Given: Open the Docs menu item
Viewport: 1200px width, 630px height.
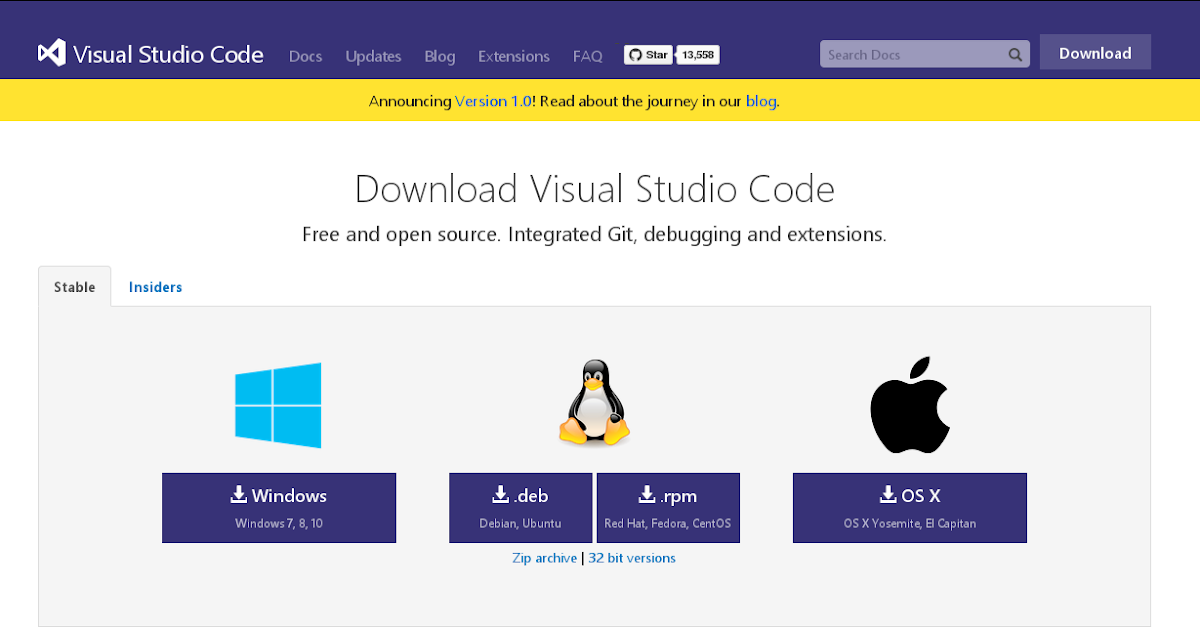Looking at the screenshot, I should (305, 56).
